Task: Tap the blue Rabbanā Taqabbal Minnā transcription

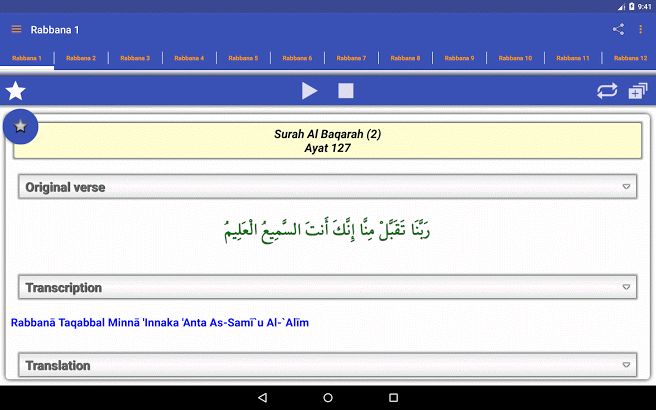Action: [160, 323]
